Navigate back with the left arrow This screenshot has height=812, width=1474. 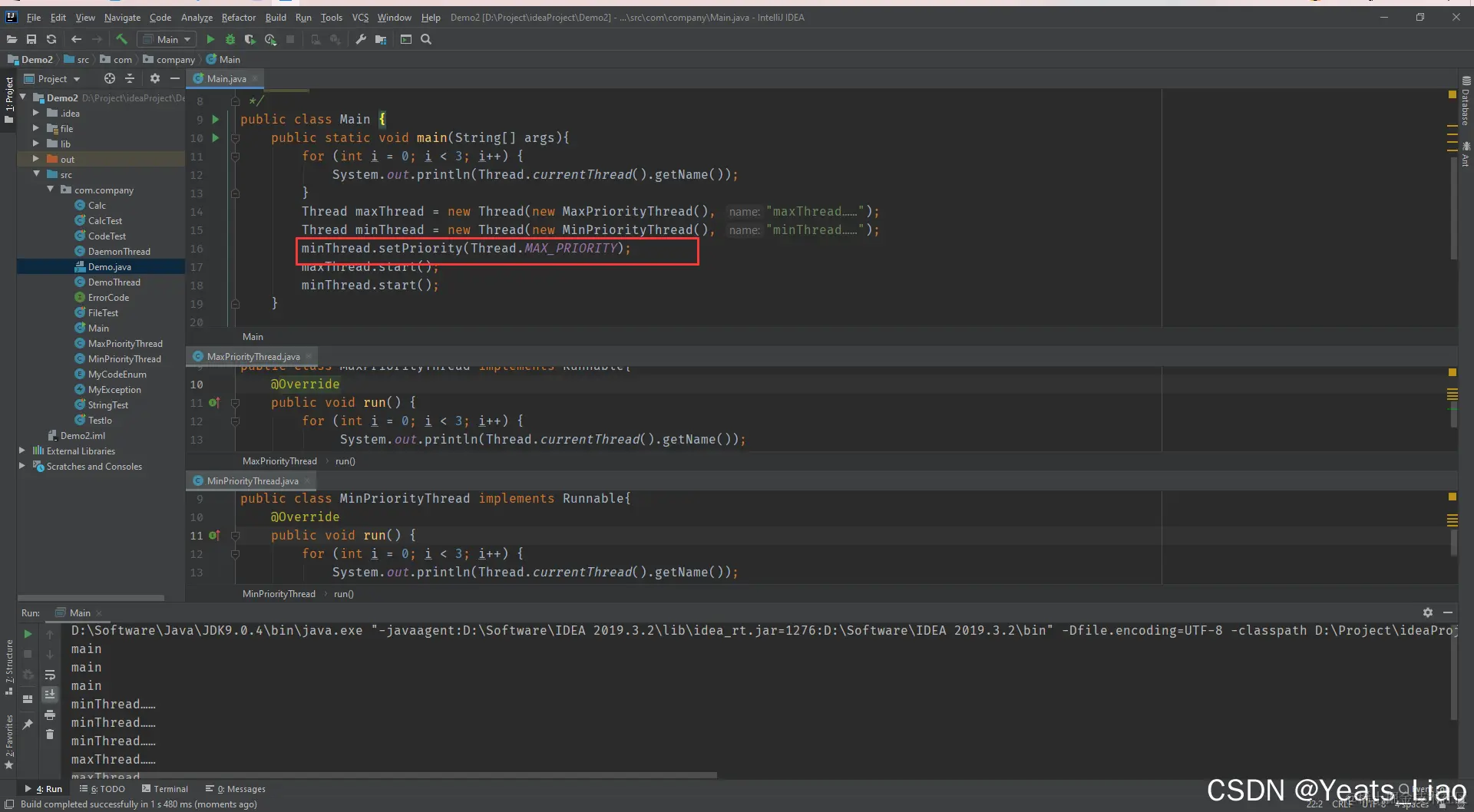pyautogui.click(x=76, y=39)
